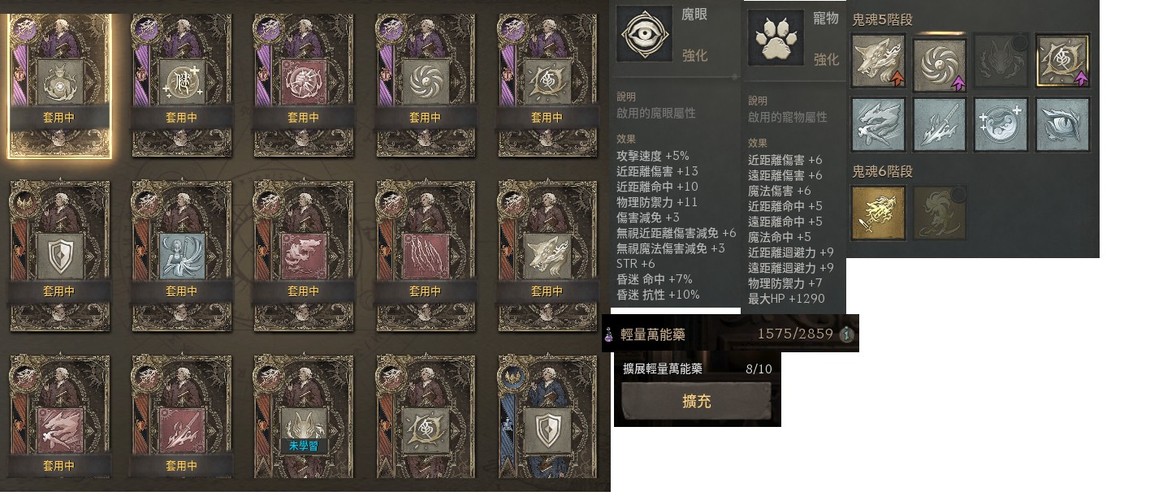
Task: Open the 魔眼 eye icon
Action: pos(644,33)
